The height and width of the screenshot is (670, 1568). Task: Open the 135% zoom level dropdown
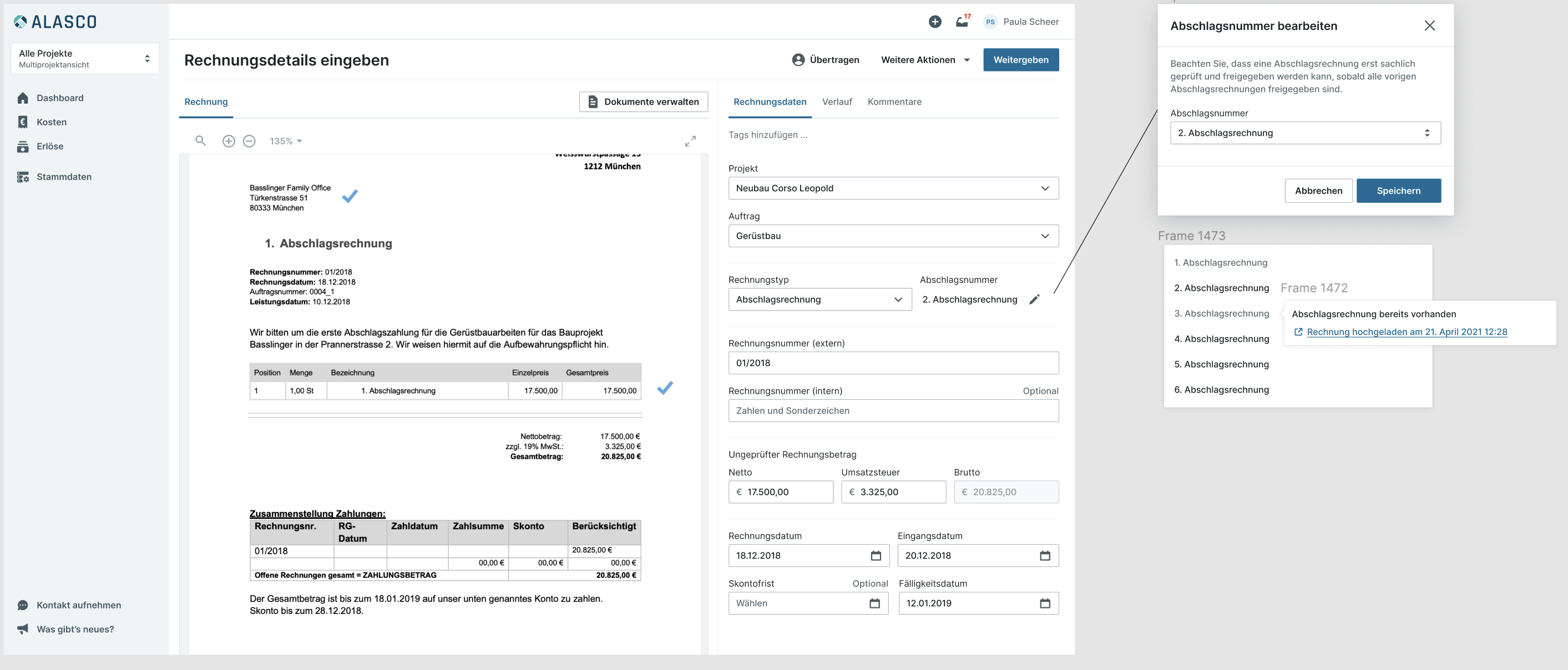pyautogui.click(x=286, y=141)
